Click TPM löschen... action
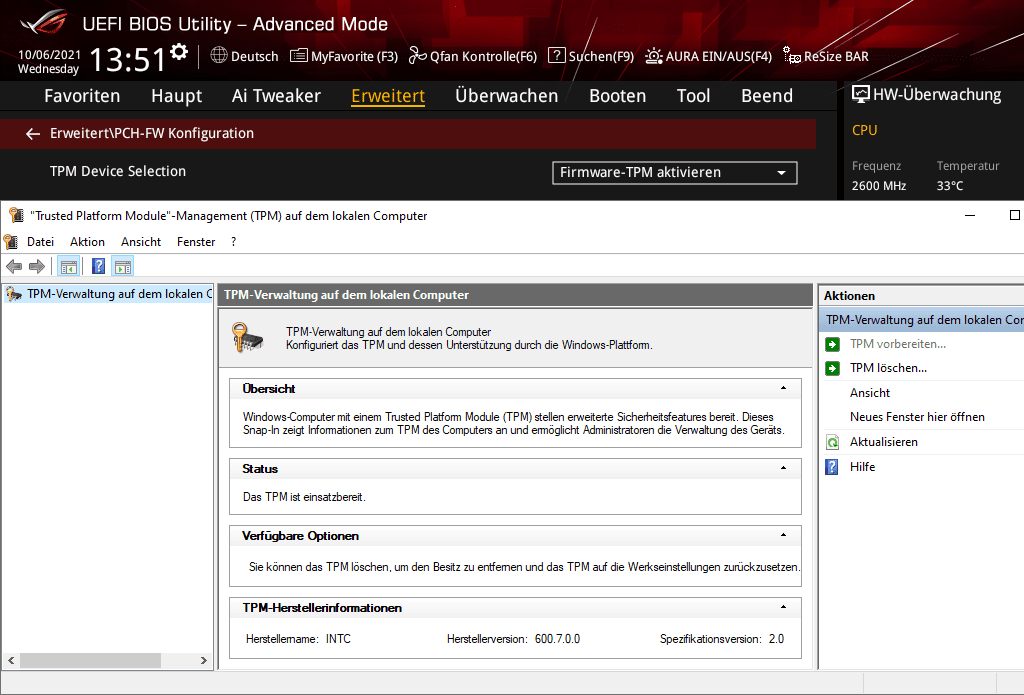1024x695 pixels. click(x=888, y=368)
